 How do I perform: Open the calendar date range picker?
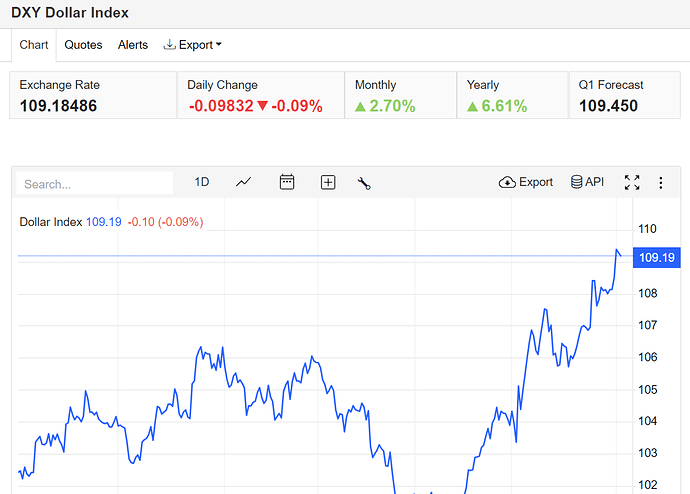287,182
